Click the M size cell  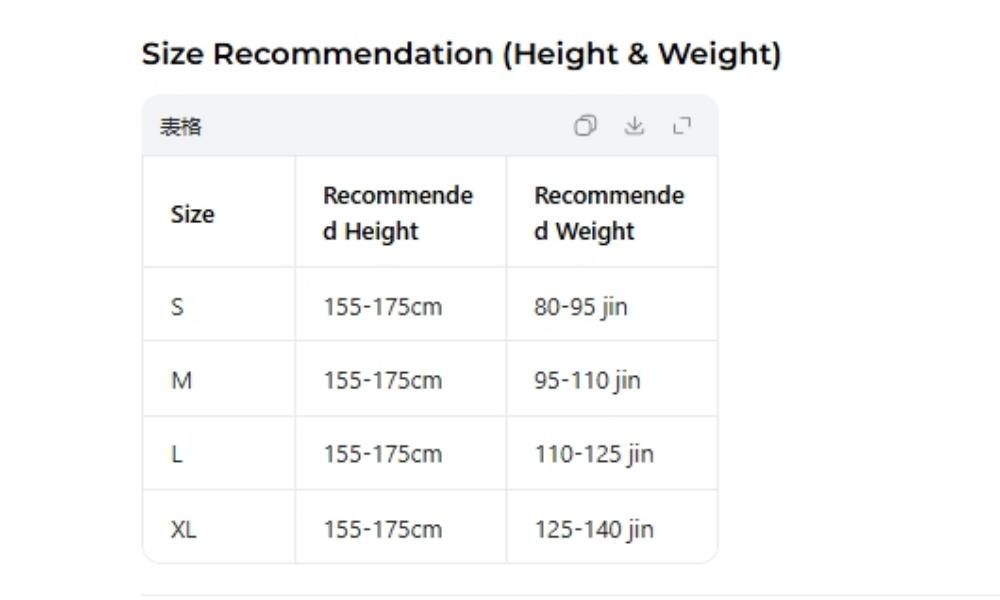pos(179,380)
